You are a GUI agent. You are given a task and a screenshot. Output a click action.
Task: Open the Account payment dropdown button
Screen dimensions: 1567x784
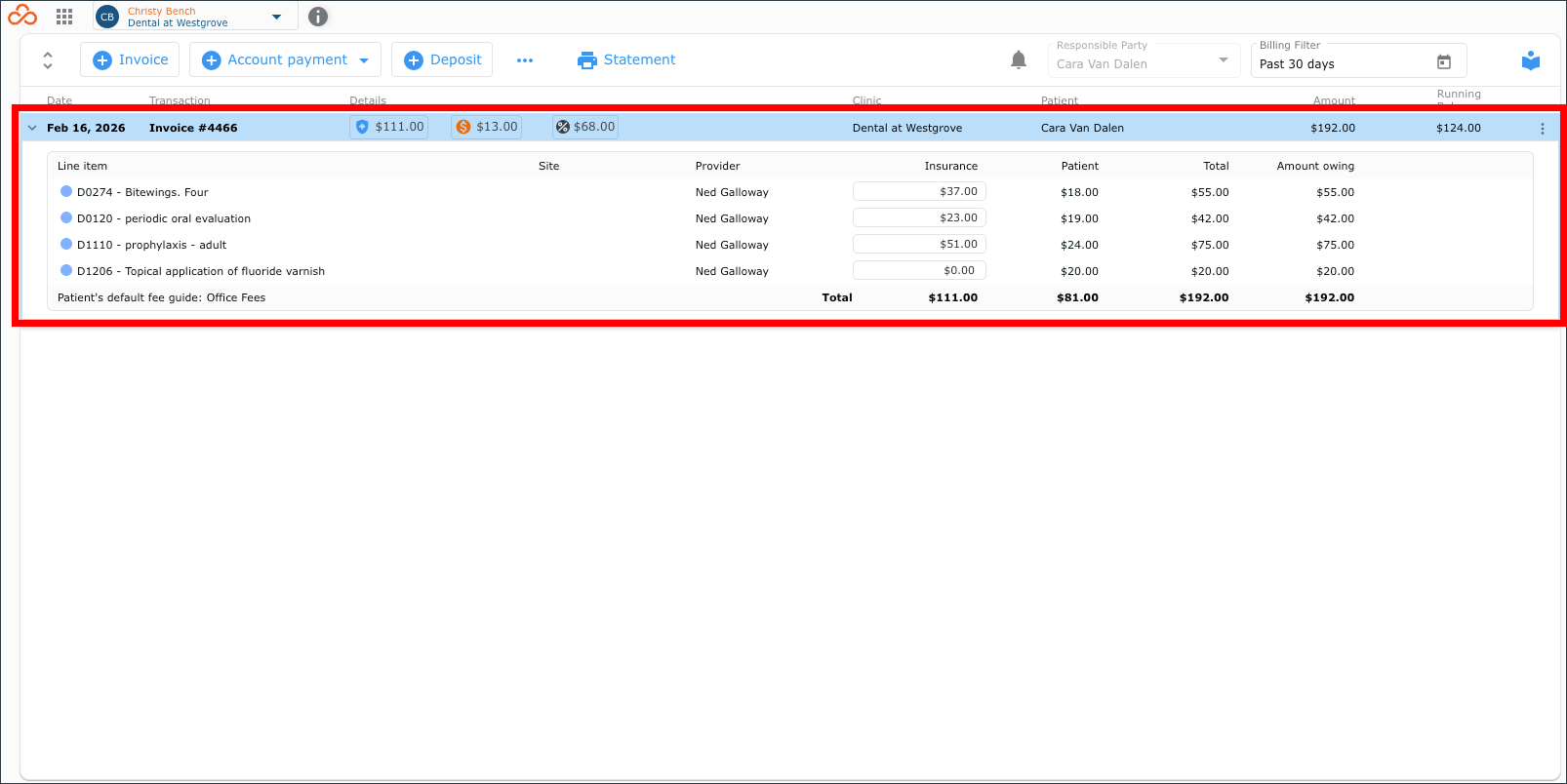click(285, 59)
